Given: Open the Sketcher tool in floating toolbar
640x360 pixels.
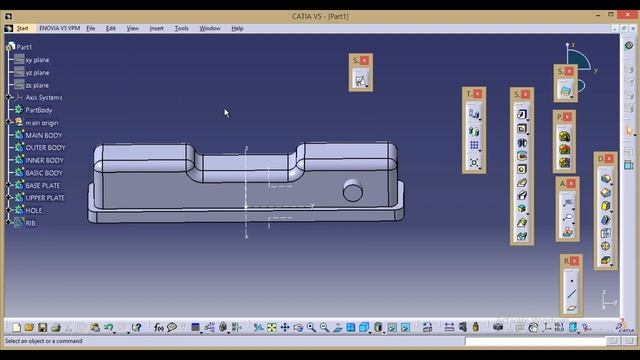Looking at the screenshot, I should point(360,80).
